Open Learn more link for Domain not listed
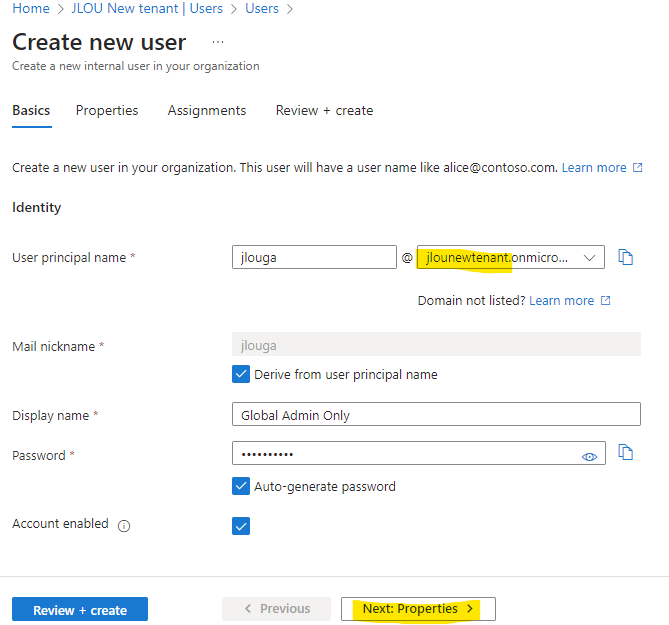The height and width of the screenshot is (625, 669). pyautogui.click(x=561, y=301)
